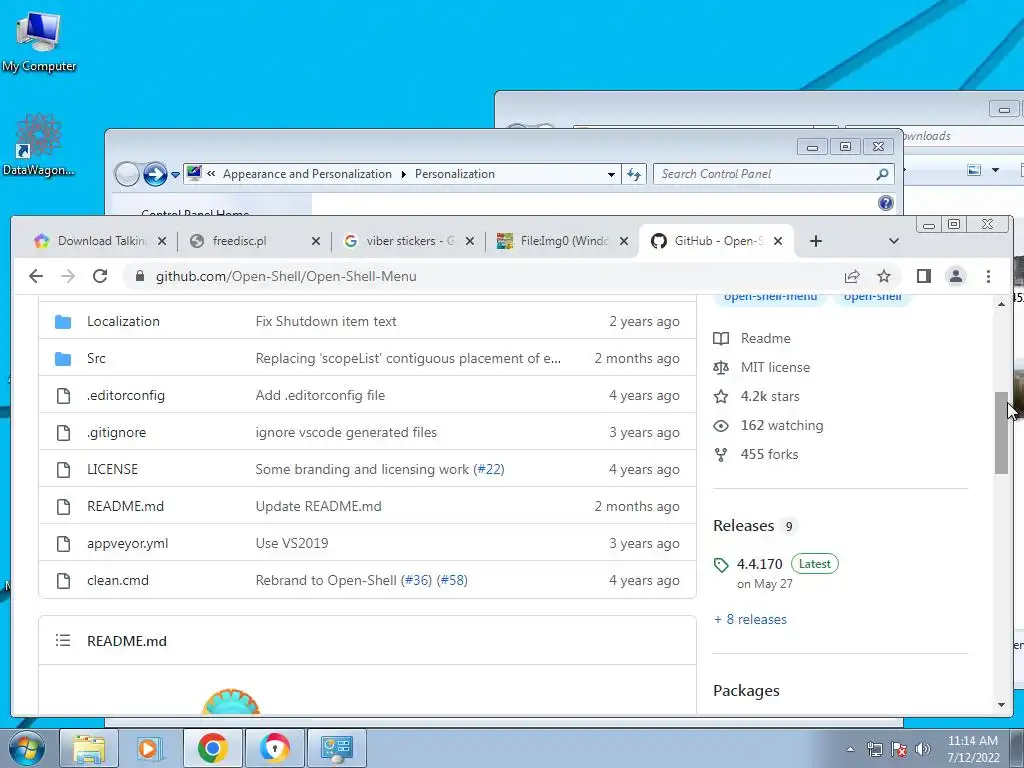Image resolution: width=1024 pixels, height=768 pixels.
Task: Expand the view options dropdown in Downloads window
Action: (x=995, y=170)
